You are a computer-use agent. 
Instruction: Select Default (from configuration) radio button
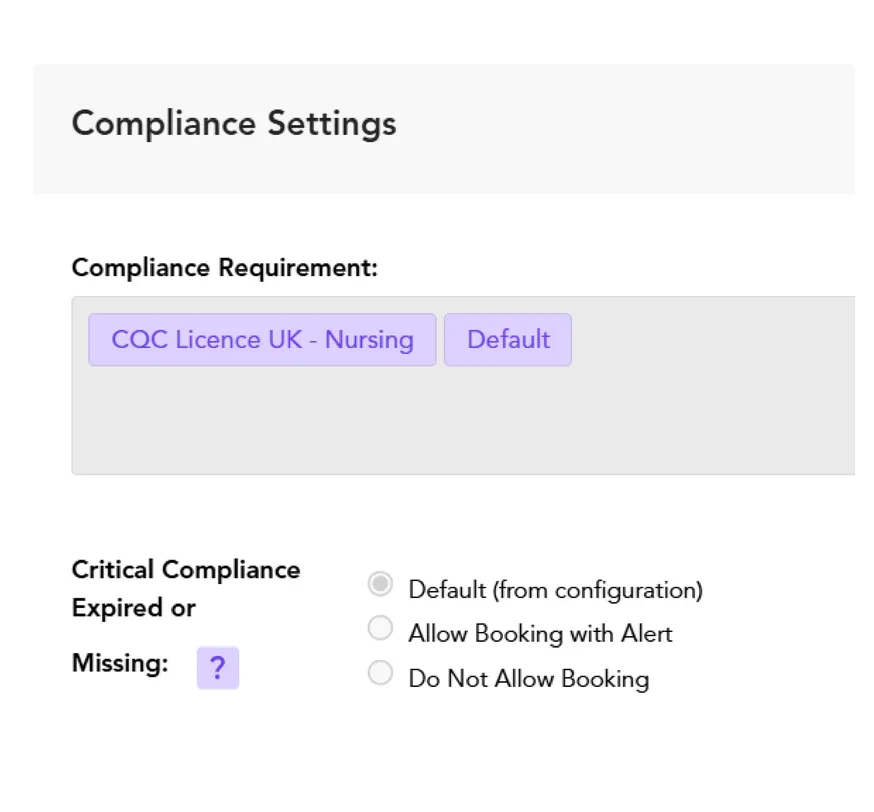coord(380,584)
